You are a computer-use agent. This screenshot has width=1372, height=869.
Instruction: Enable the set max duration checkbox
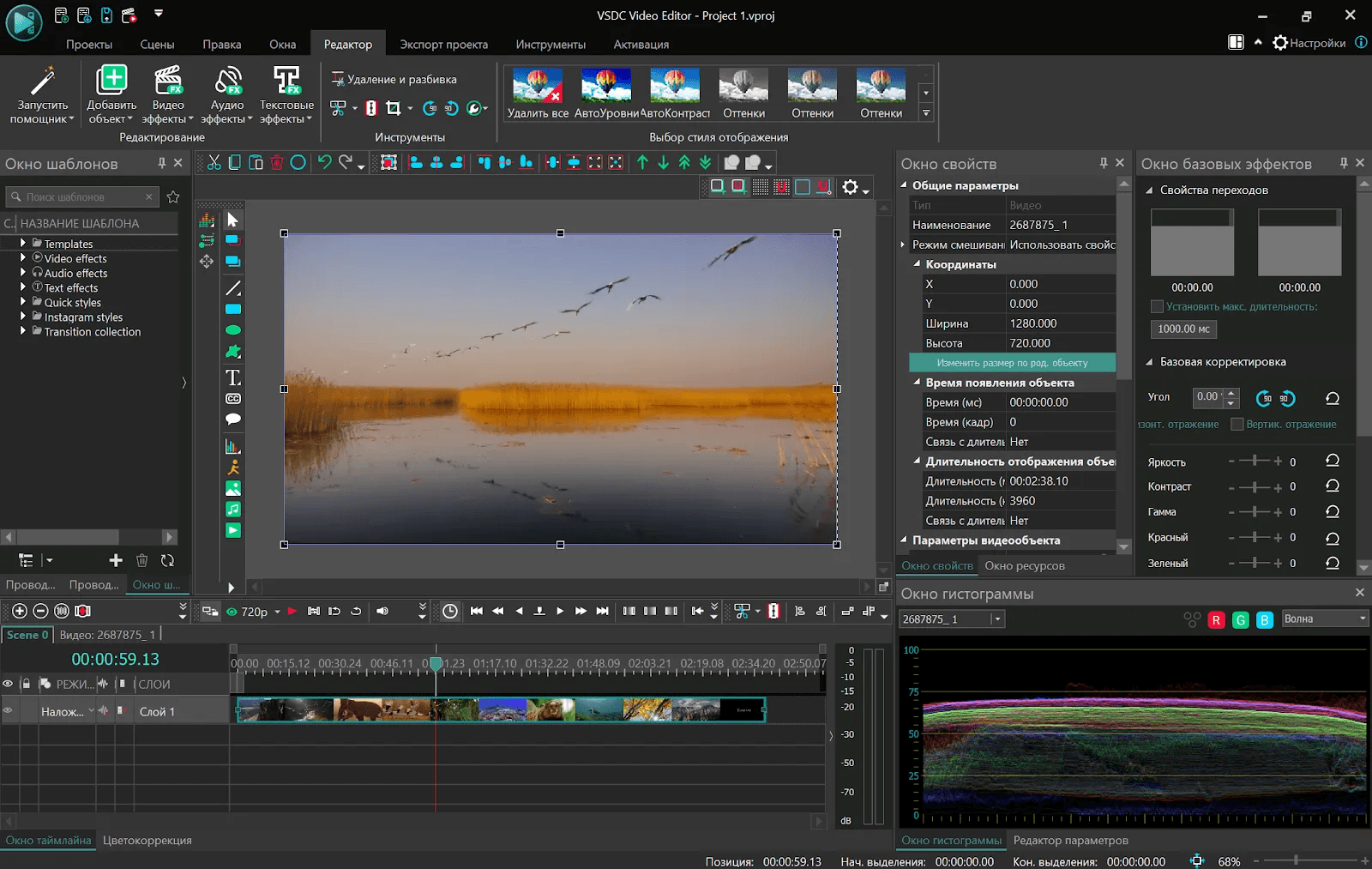pos(1157,307)
